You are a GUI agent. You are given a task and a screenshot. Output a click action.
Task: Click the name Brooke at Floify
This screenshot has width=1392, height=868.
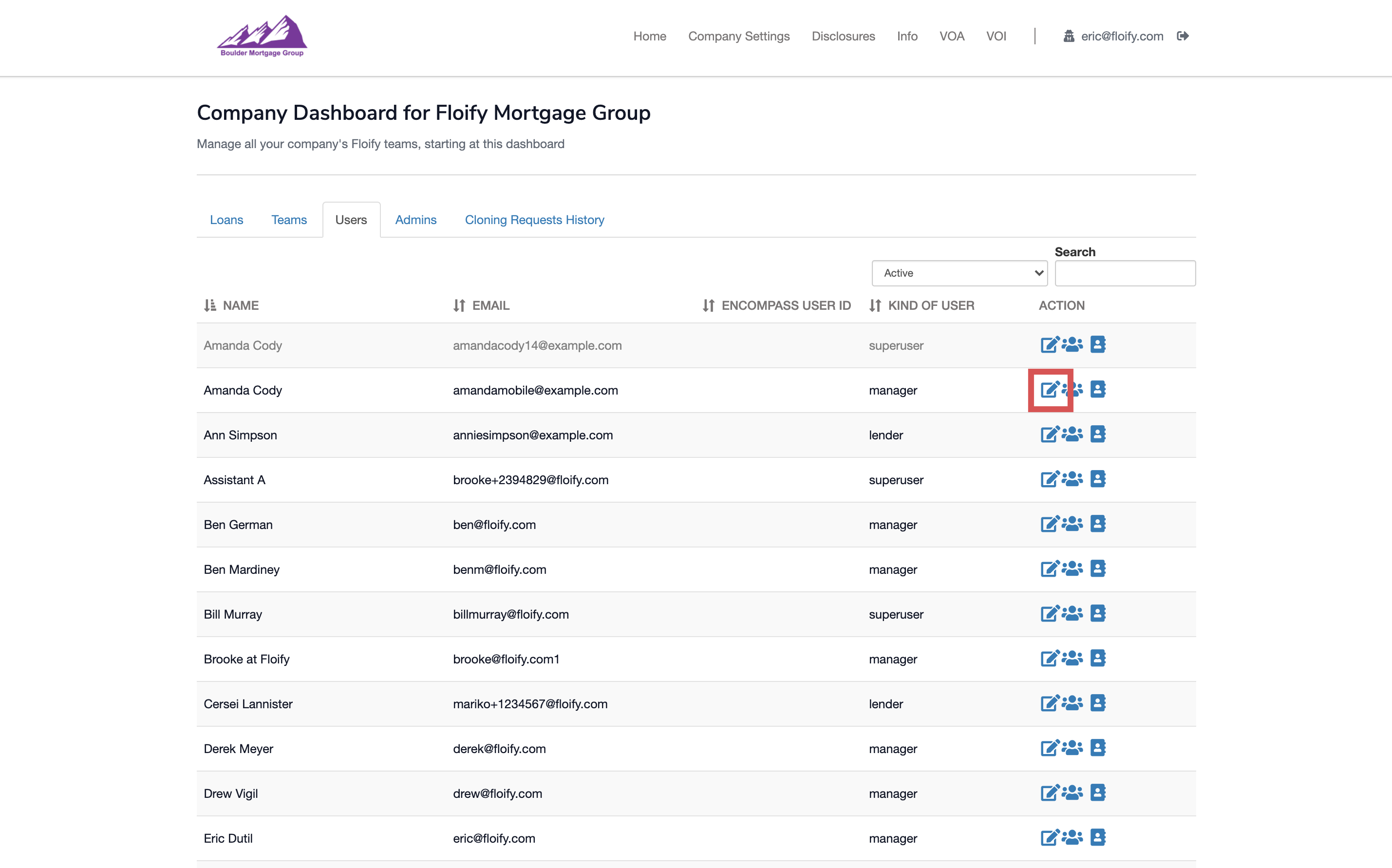[246, 659]
